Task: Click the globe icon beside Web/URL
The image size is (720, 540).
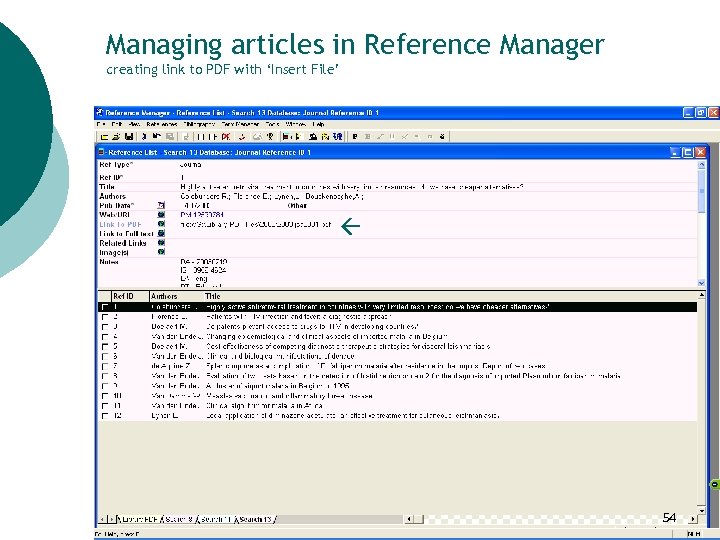Action: pyautogui.click(x=161, y=214)
